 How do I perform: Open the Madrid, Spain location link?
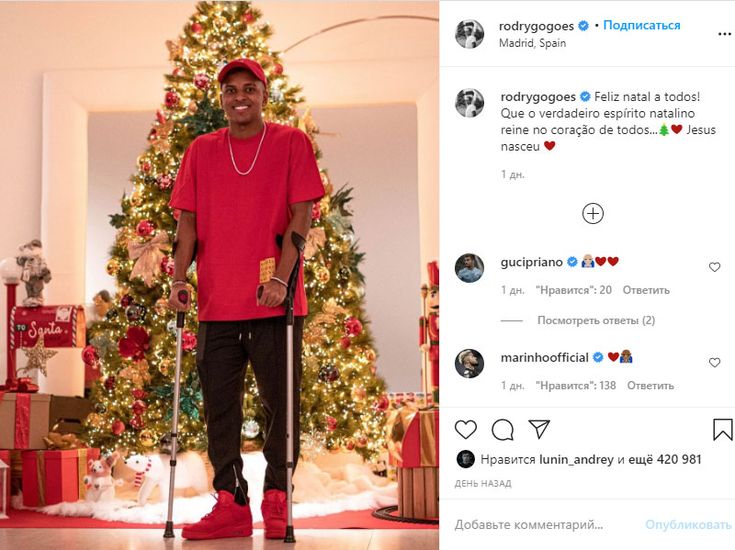tap(532, 43)
